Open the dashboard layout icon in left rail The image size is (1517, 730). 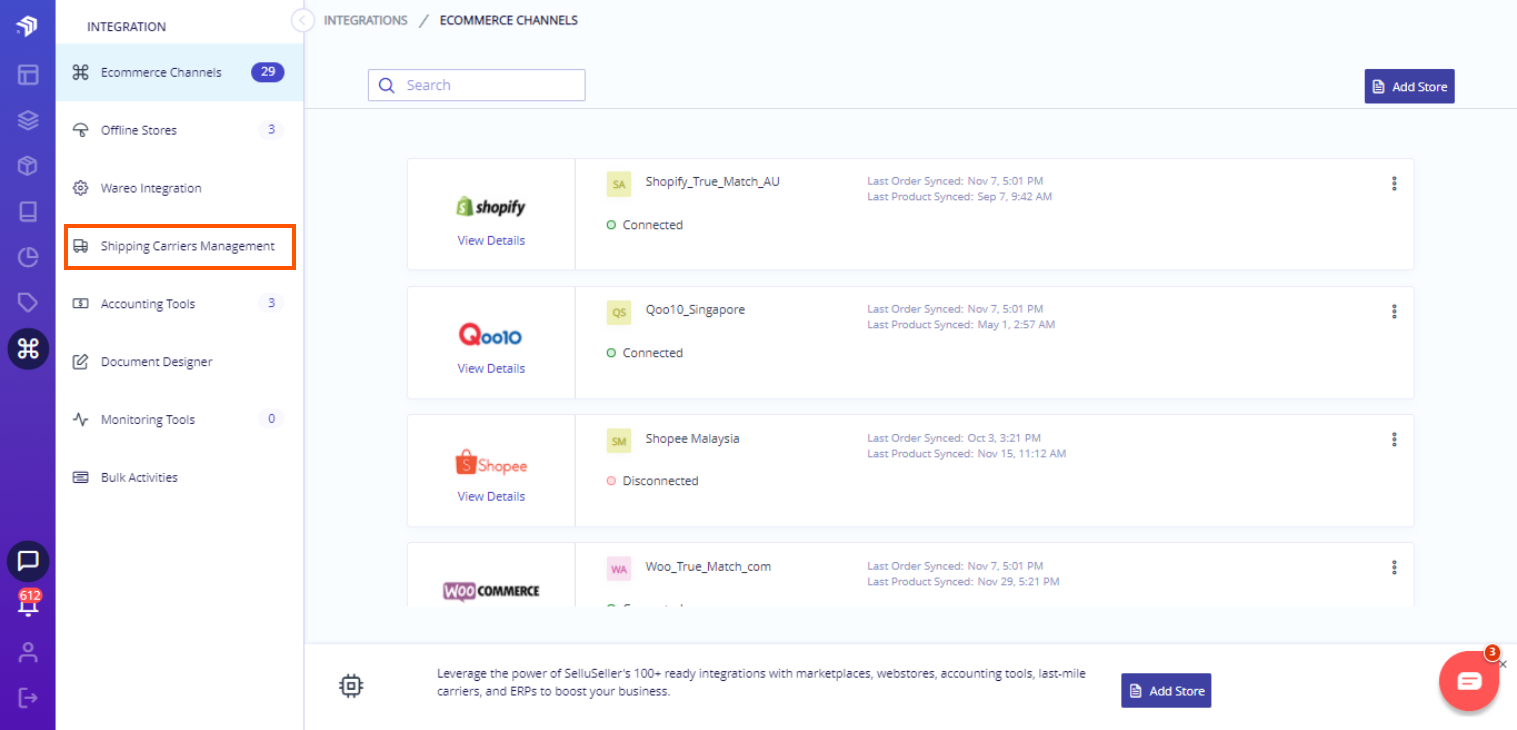[x=28, y=74]
